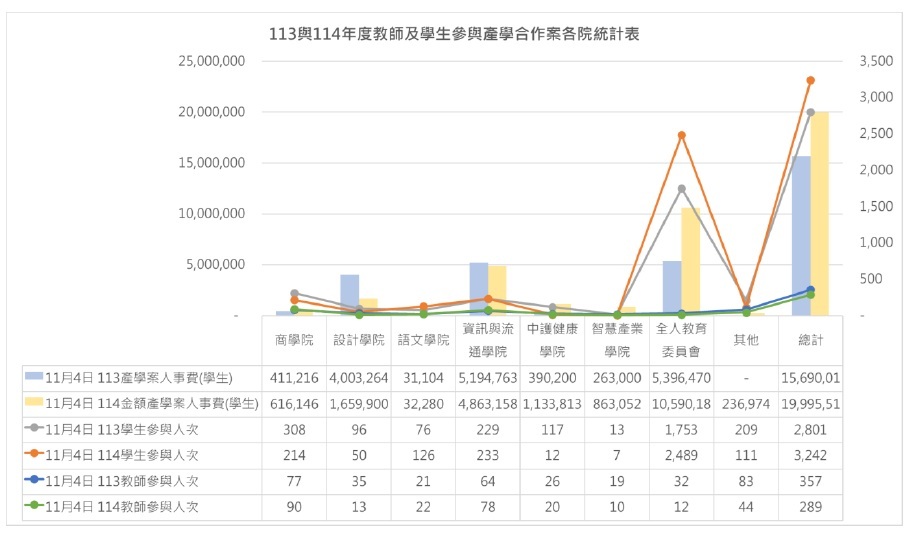The height and width of the screenshot is (535, 911).
Task: Select the 全人教育委員會 category label
Action: [681, 340]
